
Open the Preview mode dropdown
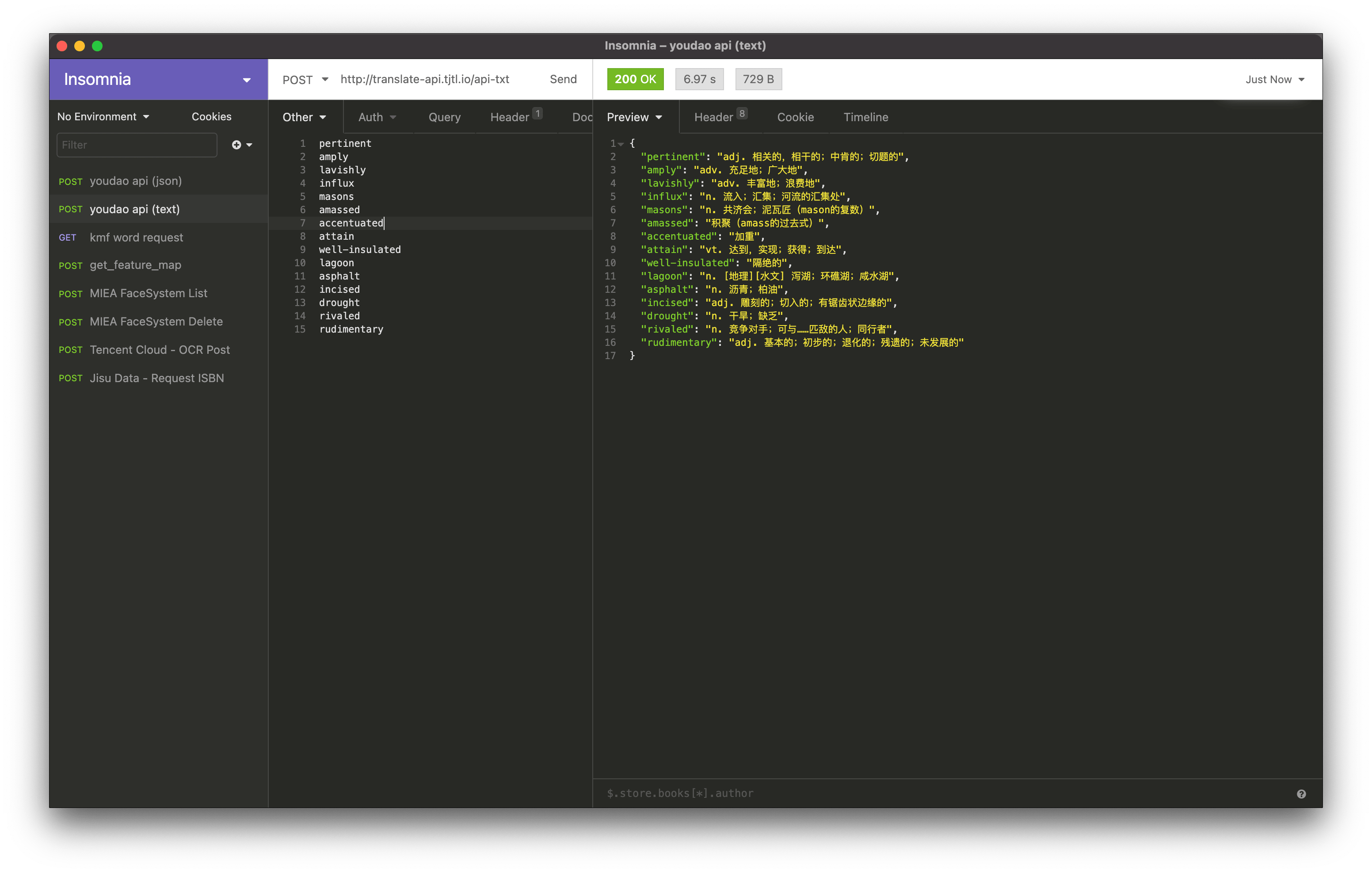pos(634,118)
